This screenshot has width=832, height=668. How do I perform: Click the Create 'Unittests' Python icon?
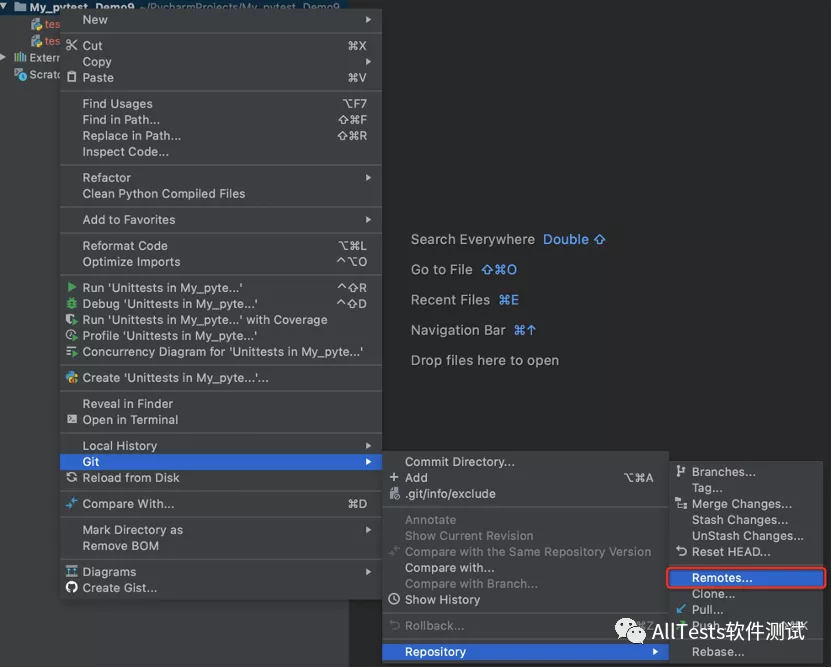(x=72, y=378)
